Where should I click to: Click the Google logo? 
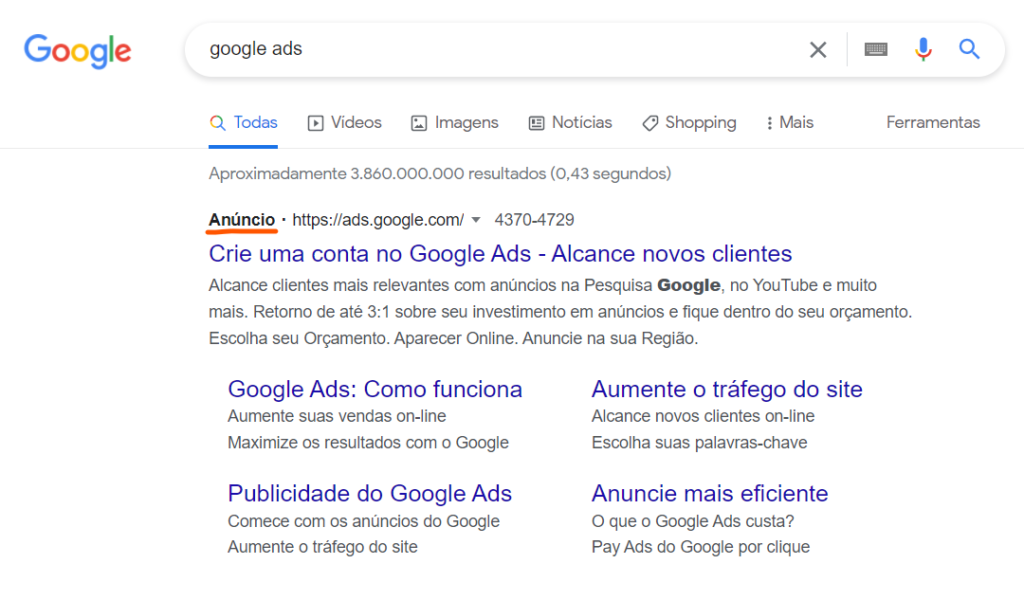[x=78, y=51]
